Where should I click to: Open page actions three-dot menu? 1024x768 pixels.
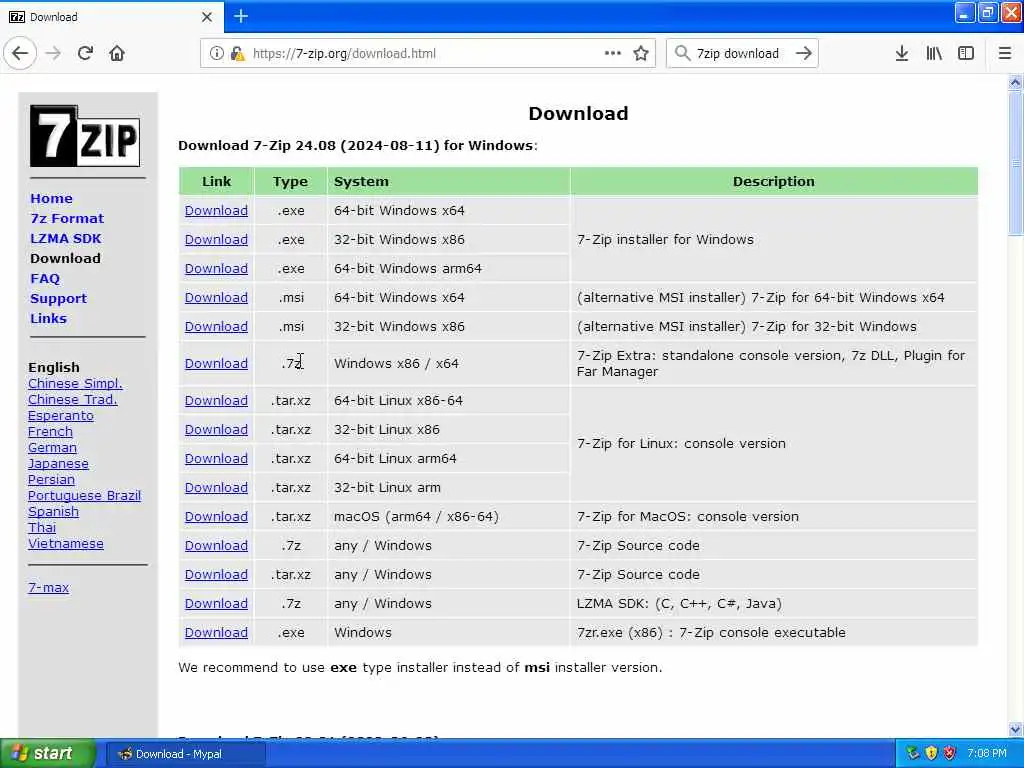(x=613, y=53)
